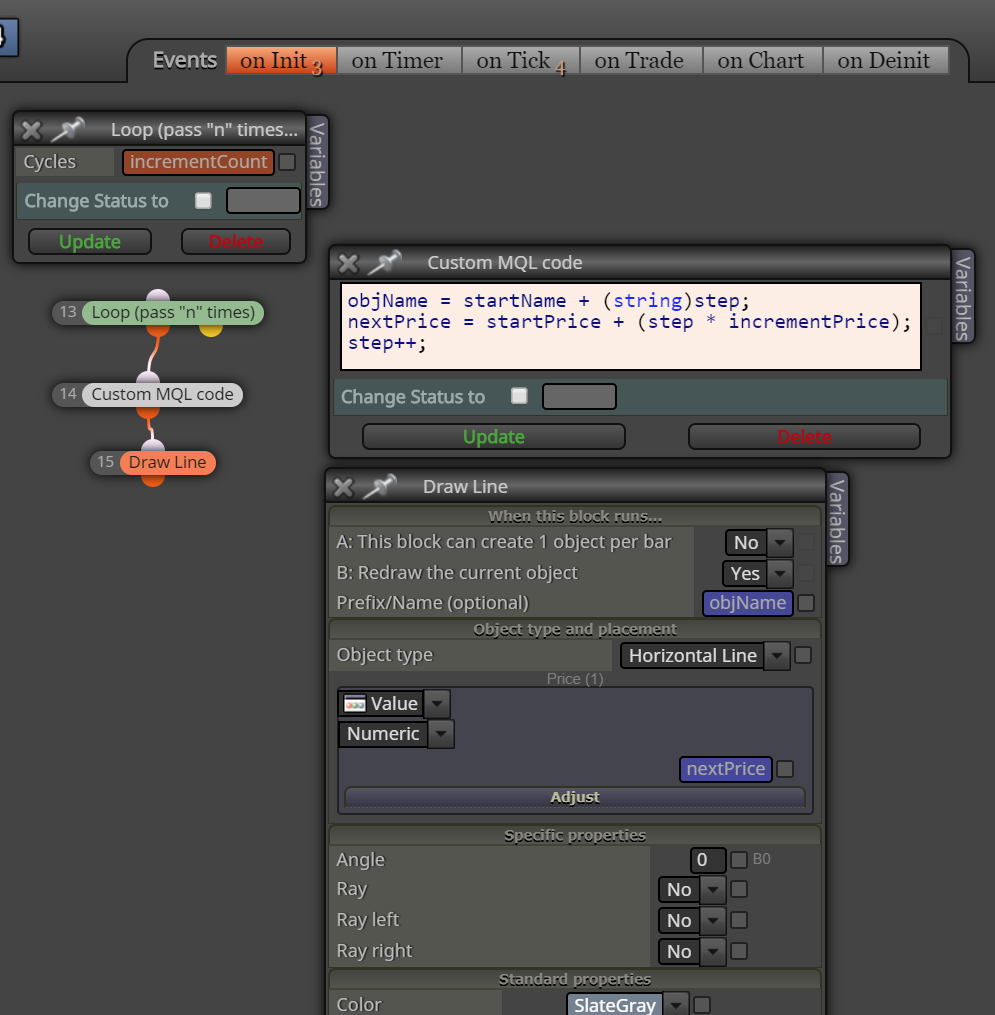Close the Draw Line panel
This screenshot has width=995, height=1015.
(x=343, y=487)
